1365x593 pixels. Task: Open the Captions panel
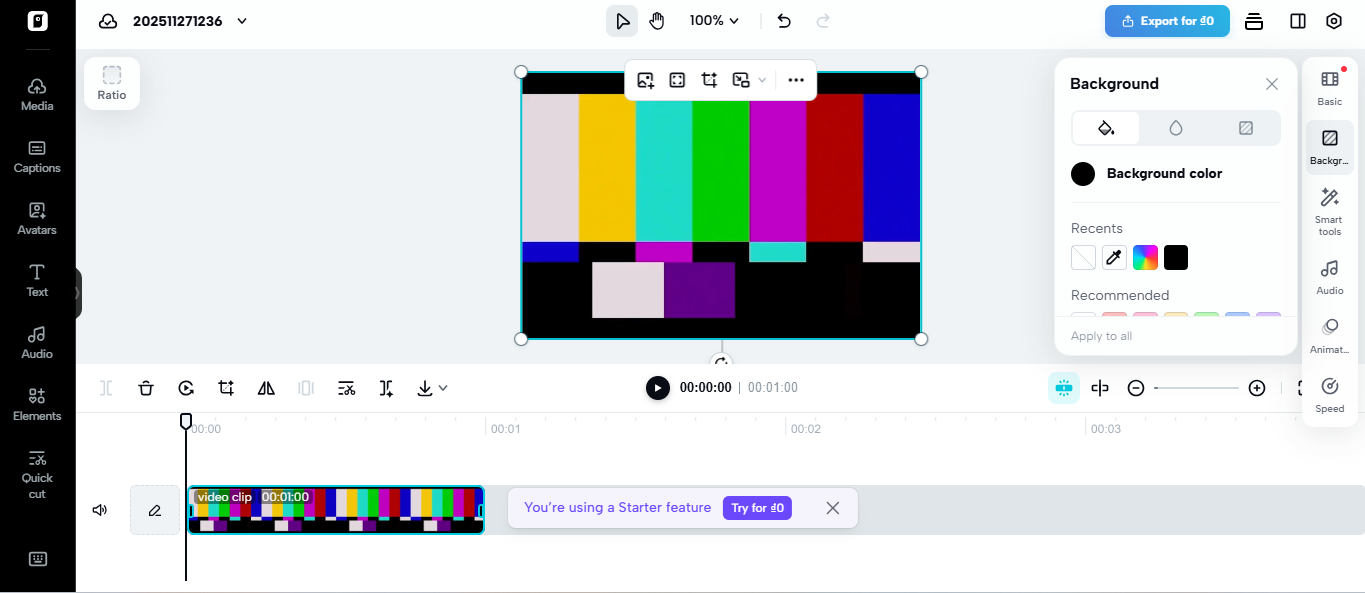coord(37,156)
